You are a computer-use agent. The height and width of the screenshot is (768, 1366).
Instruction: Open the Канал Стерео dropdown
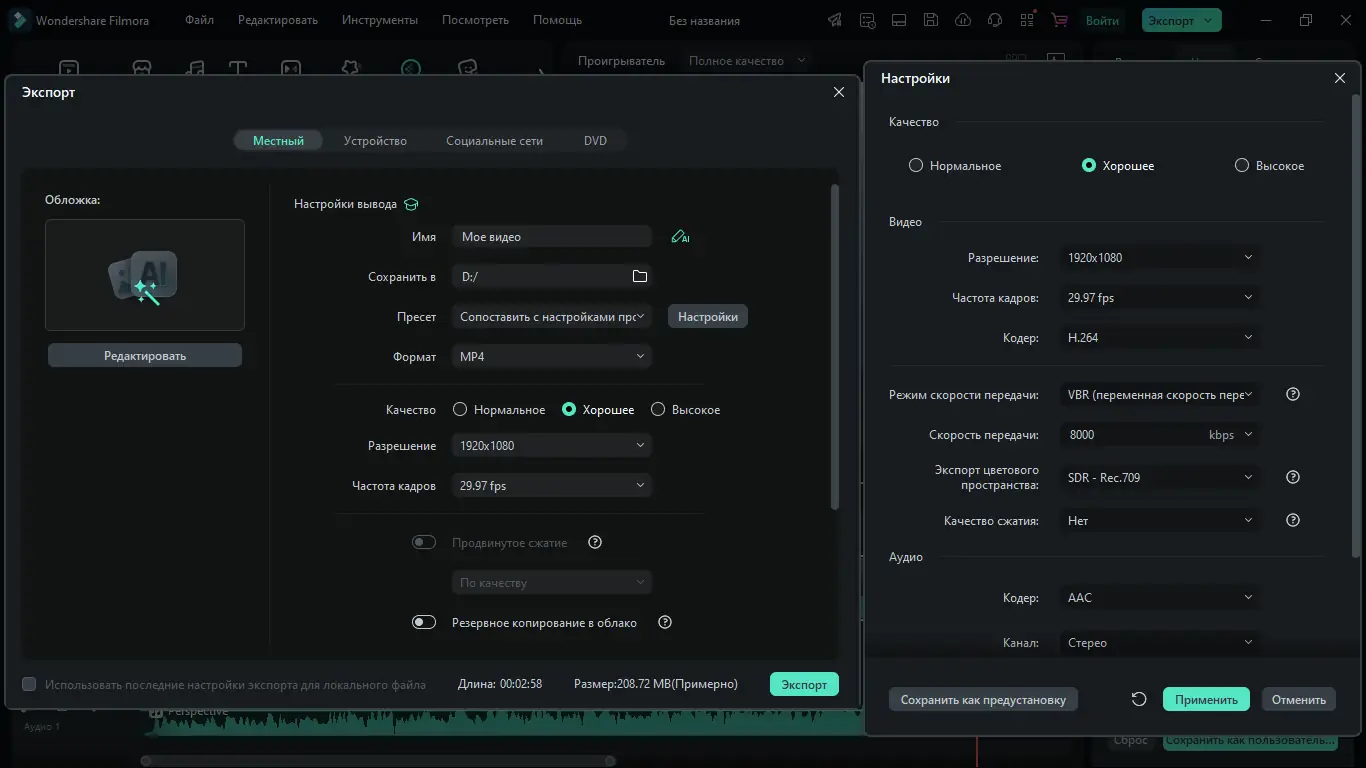click(x=1159, y=642)
